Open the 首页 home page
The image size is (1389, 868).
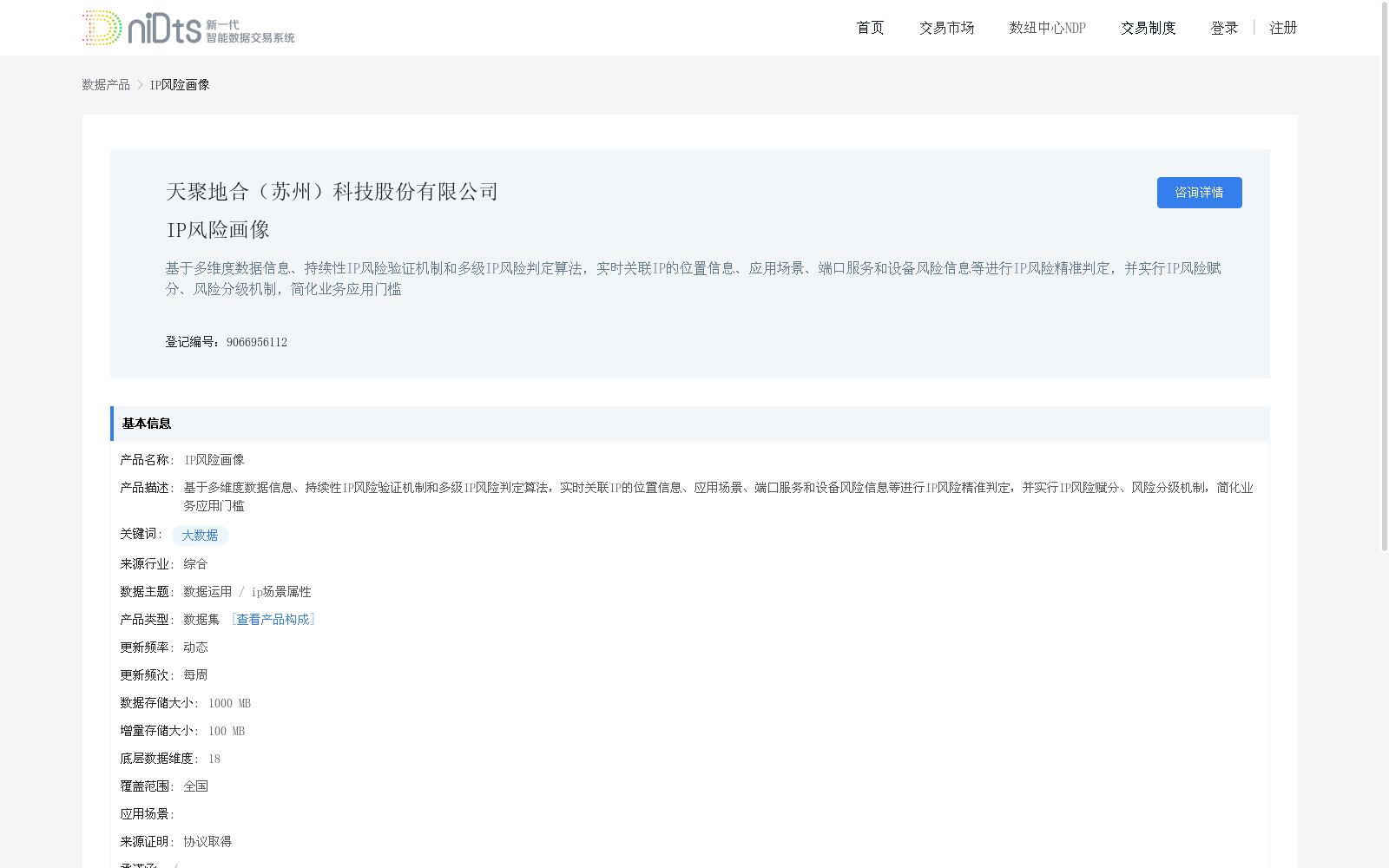point(870,28)
